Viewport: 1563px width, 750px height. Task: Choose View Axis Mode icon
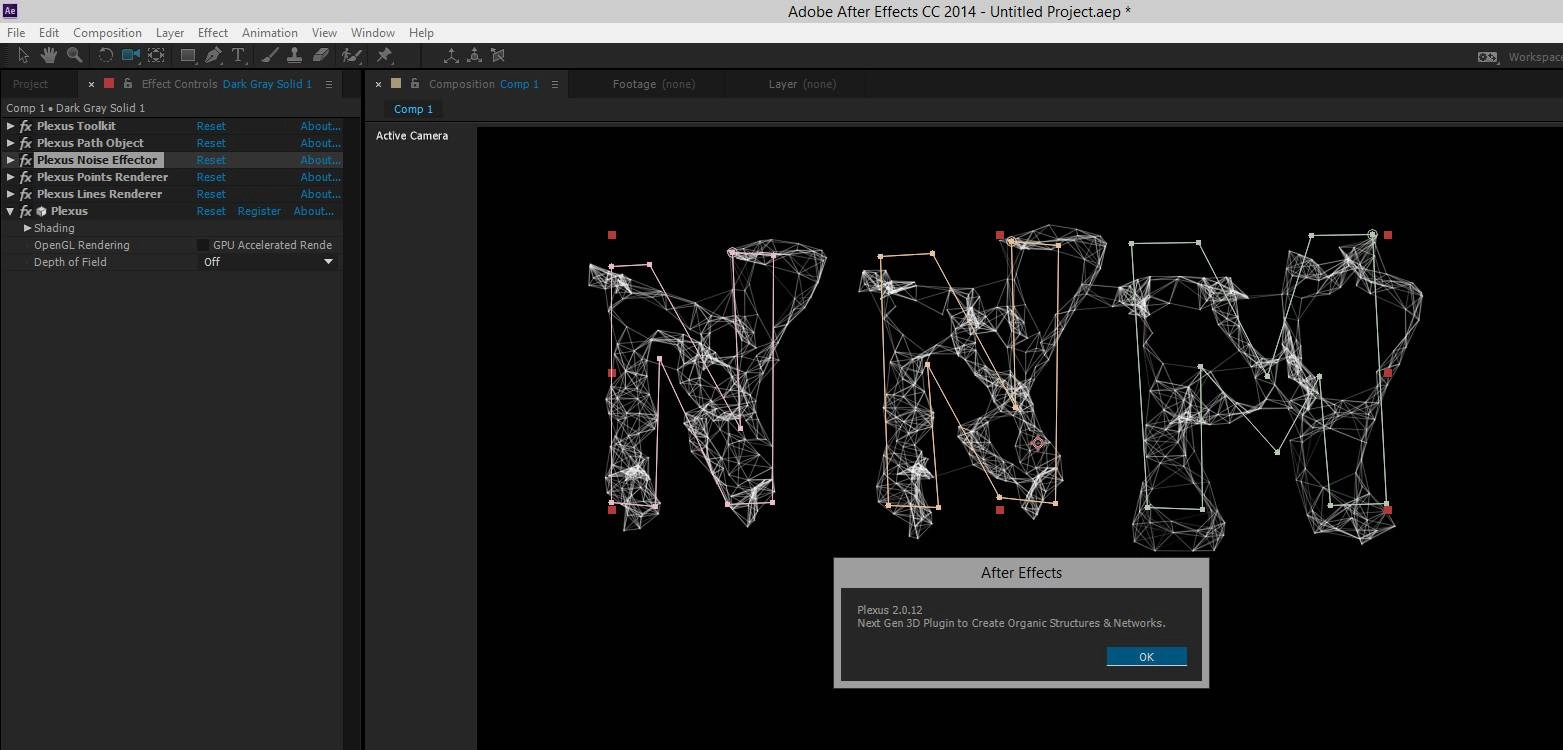497,55
